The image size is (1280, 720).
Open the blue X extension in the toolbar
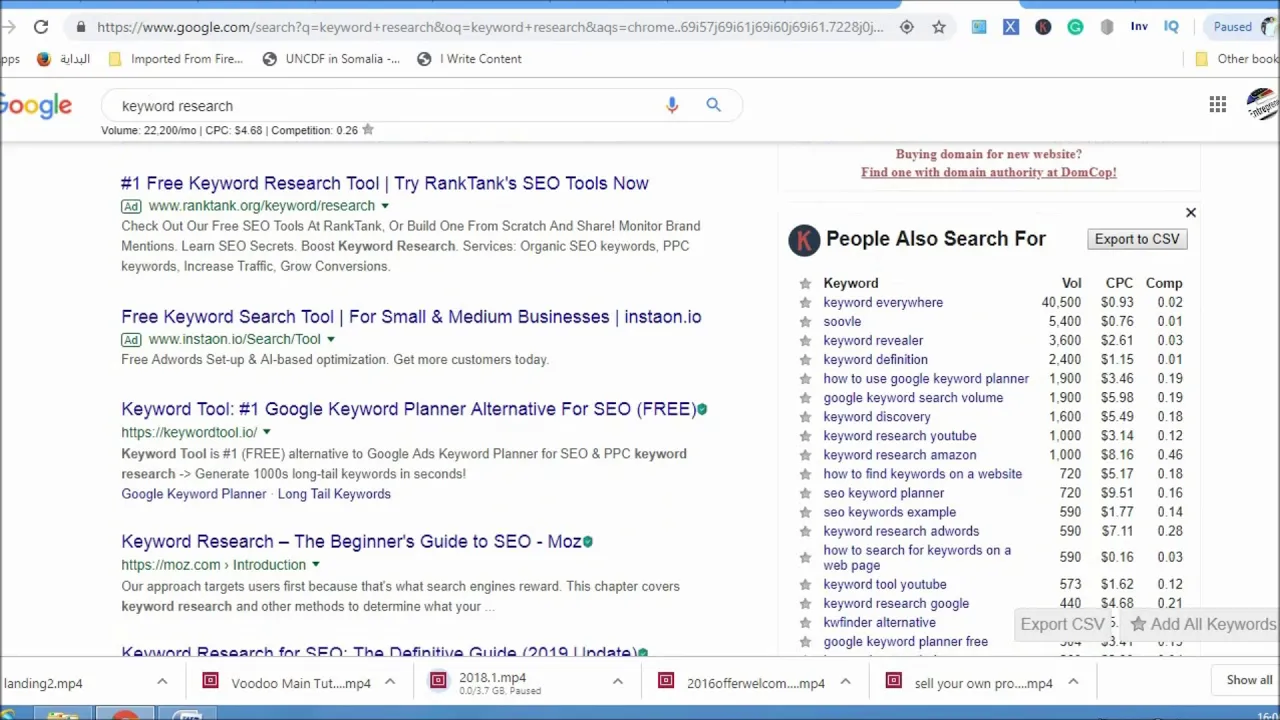(1011, 27)
